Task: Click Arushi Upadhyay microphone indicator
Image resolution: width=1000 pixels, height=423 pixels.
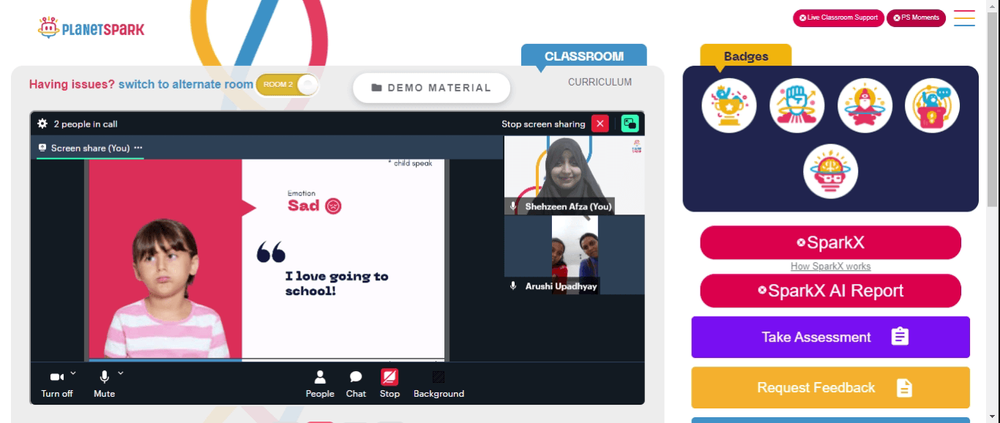Action: pyautogui.click(x=513, y=286)
